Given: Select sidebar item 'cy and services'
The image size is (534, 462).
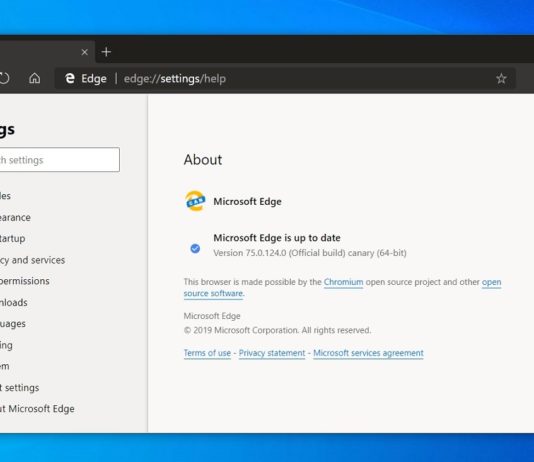Looking at the screenshot, I should click(32, 260).
